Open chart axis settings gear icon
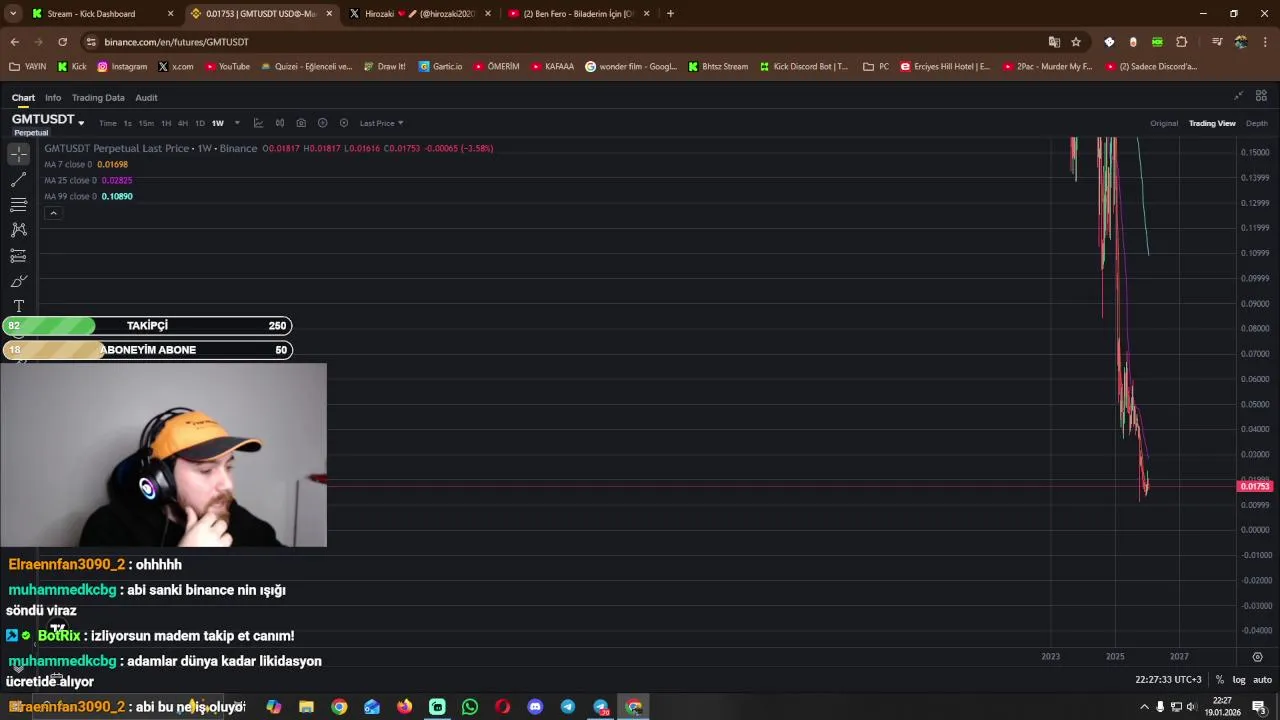Image resolution: width=1280 pixels, height=720 pixels. coord(1257,657)
